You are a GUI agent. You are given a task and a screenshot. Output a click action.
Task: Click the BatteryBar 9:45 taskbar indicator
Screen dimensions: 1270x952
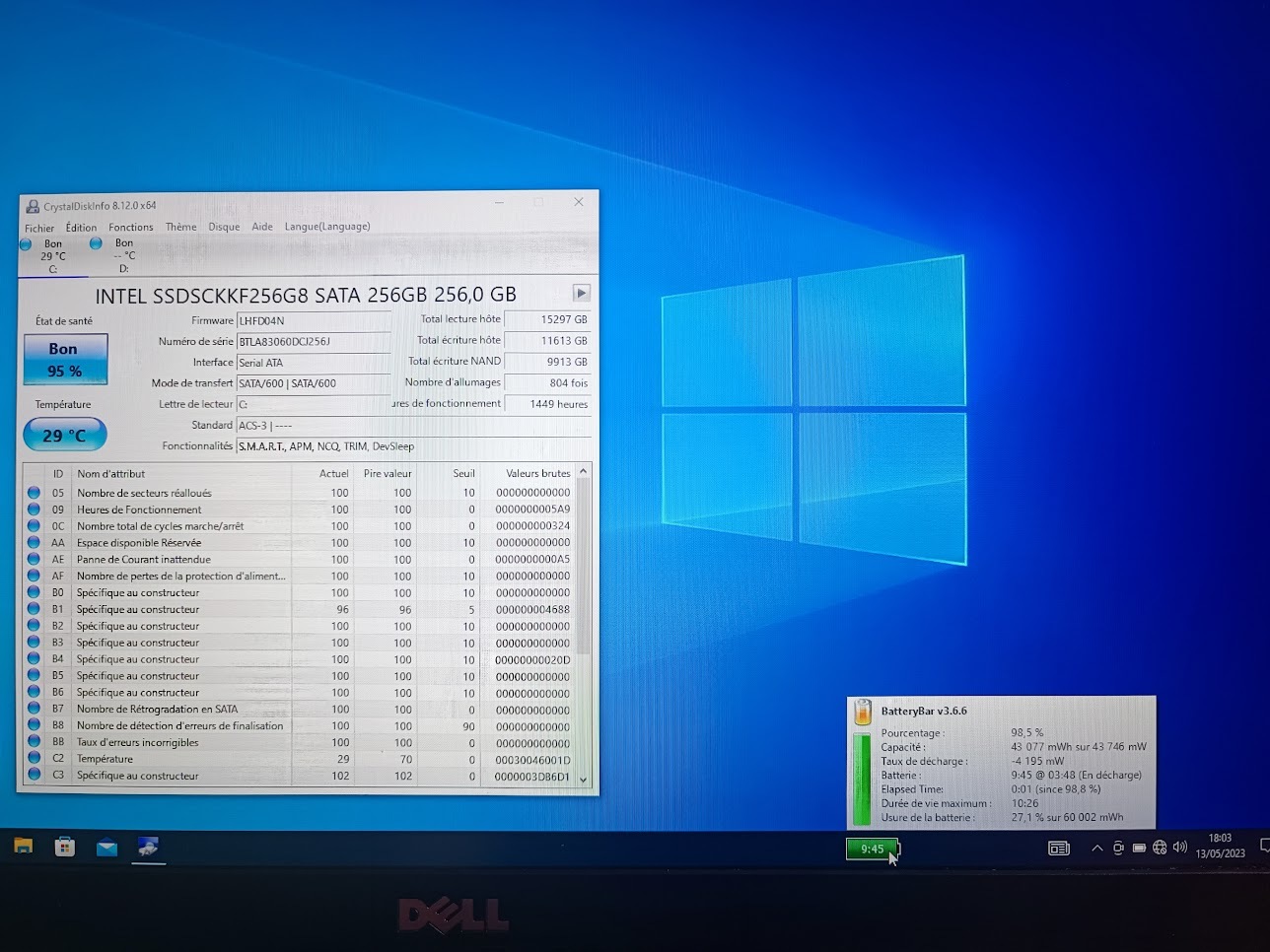point(873,849)
